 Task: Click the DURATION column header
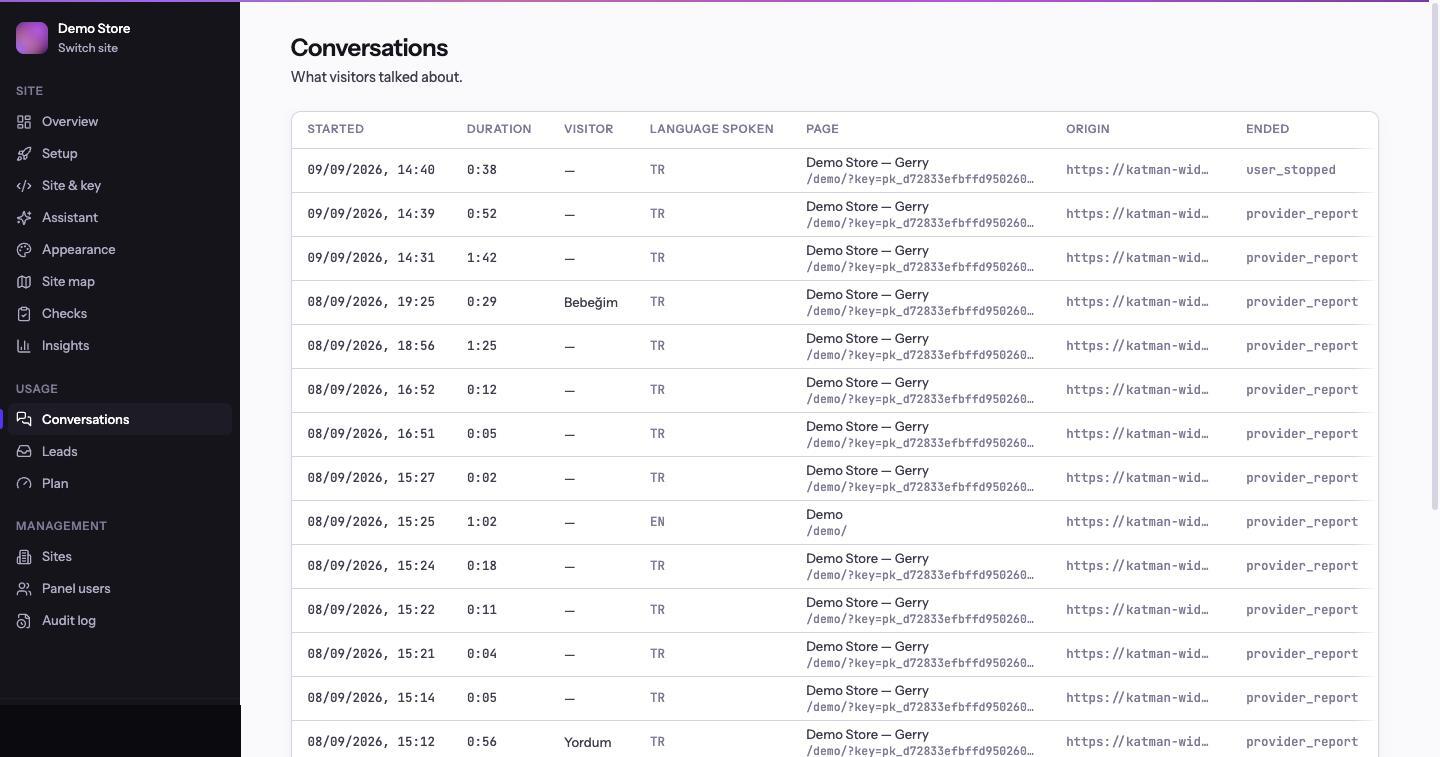coord(499,129)
